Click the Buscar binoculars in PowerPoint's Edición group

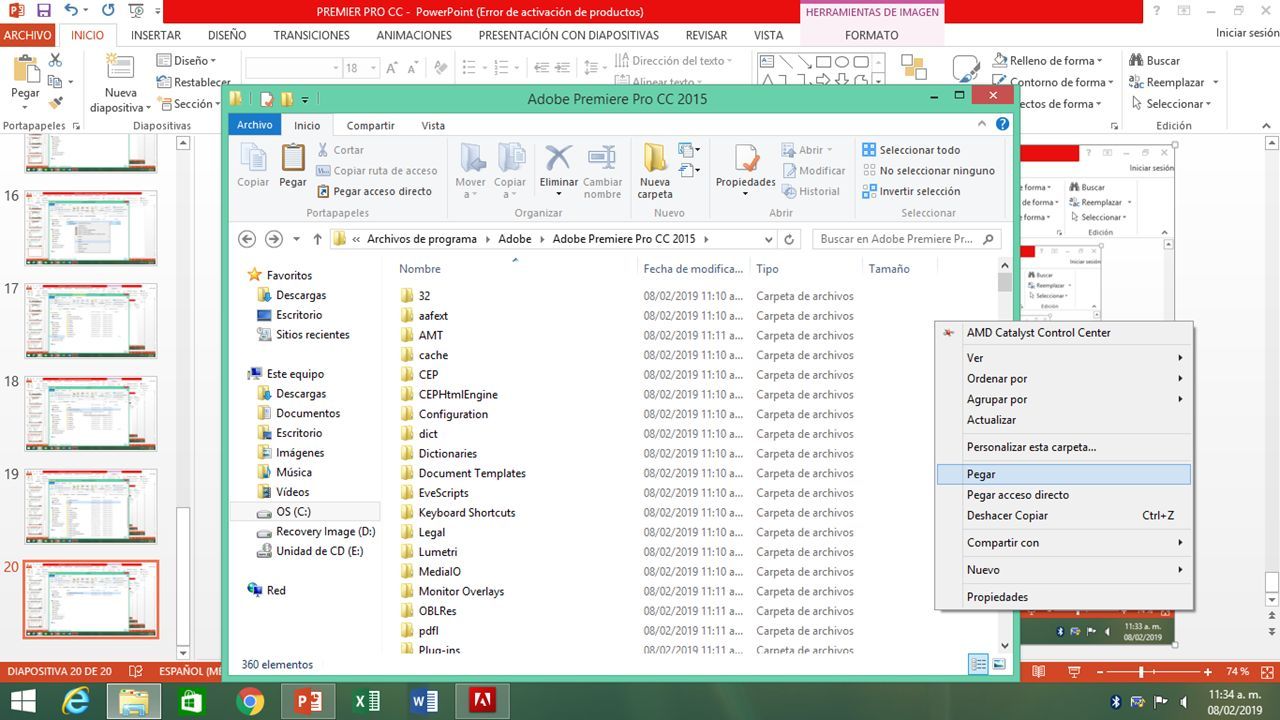[1136, 60]
